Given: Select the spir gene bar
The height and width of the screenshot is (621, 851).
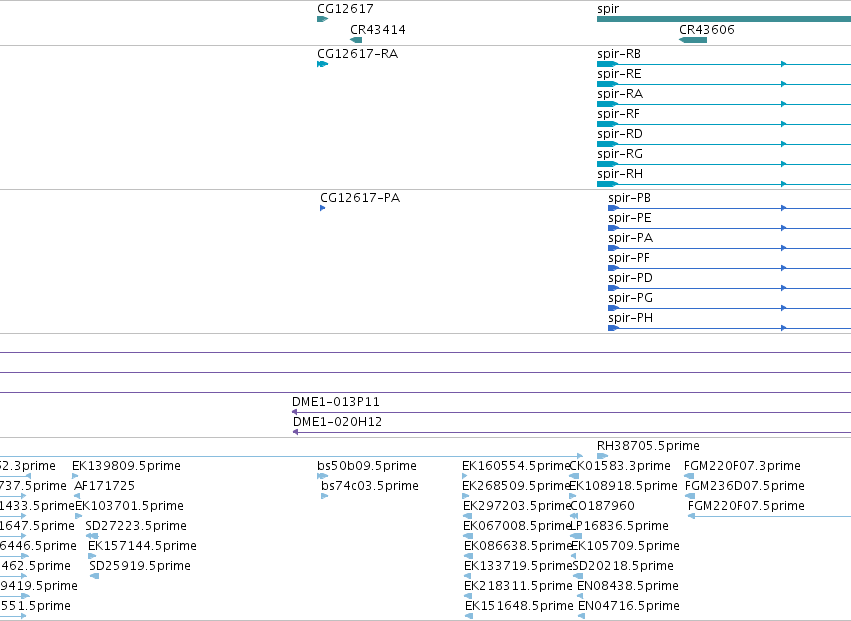Looking at the screenshot, I should click(x=724, y=19).
